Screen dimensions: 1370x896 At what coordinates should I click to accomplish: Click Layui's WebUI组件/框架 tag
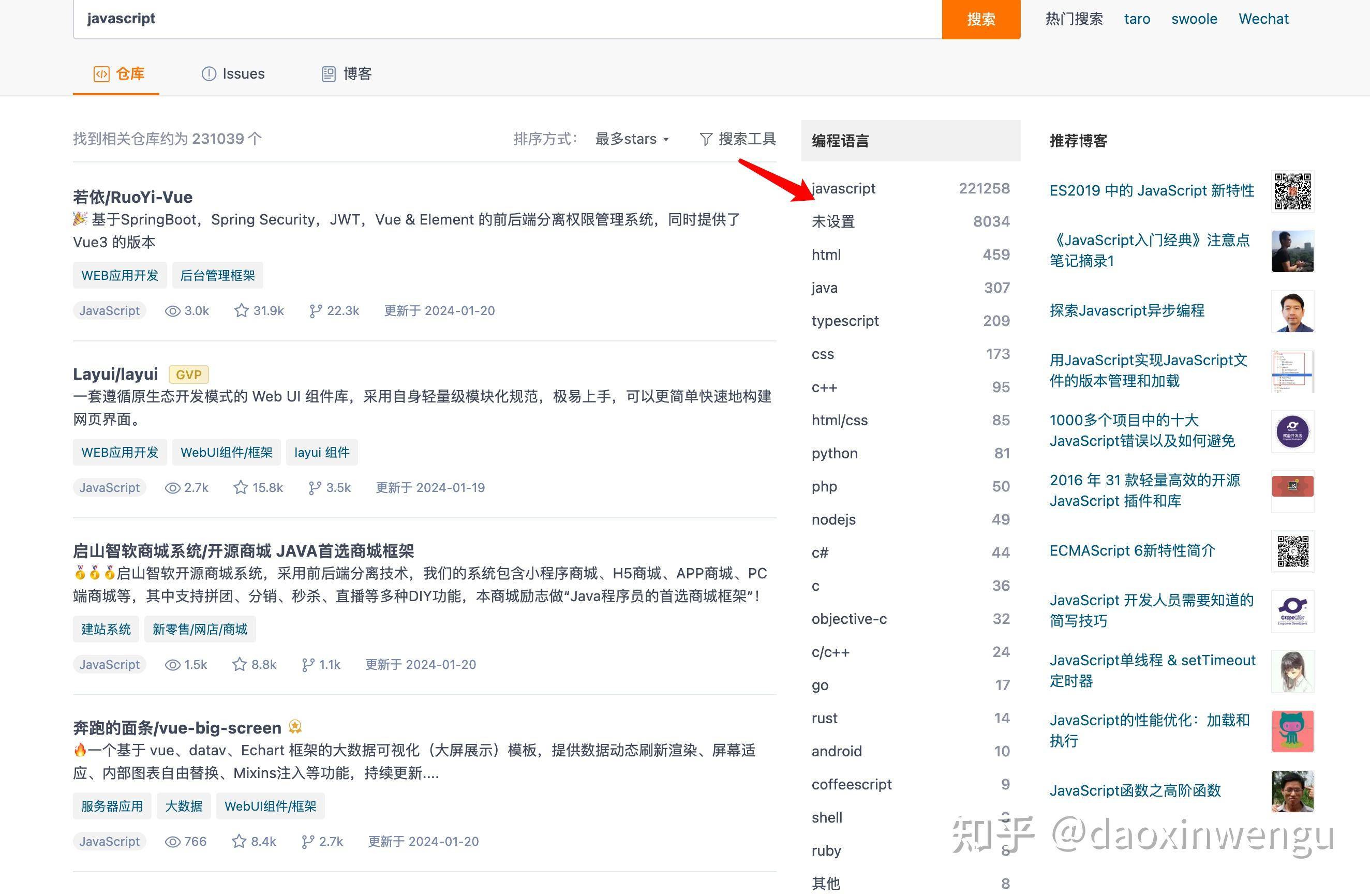[226, 452]
